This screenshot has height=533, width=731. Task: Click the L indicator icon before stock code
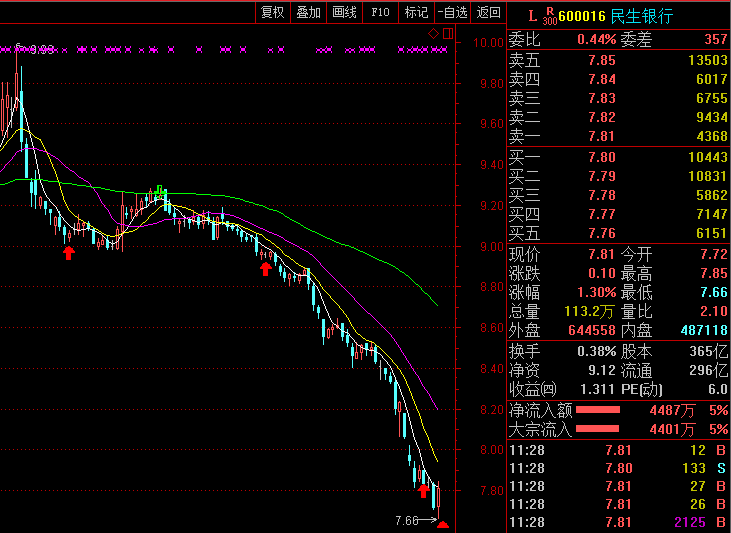tap(532, 15)
